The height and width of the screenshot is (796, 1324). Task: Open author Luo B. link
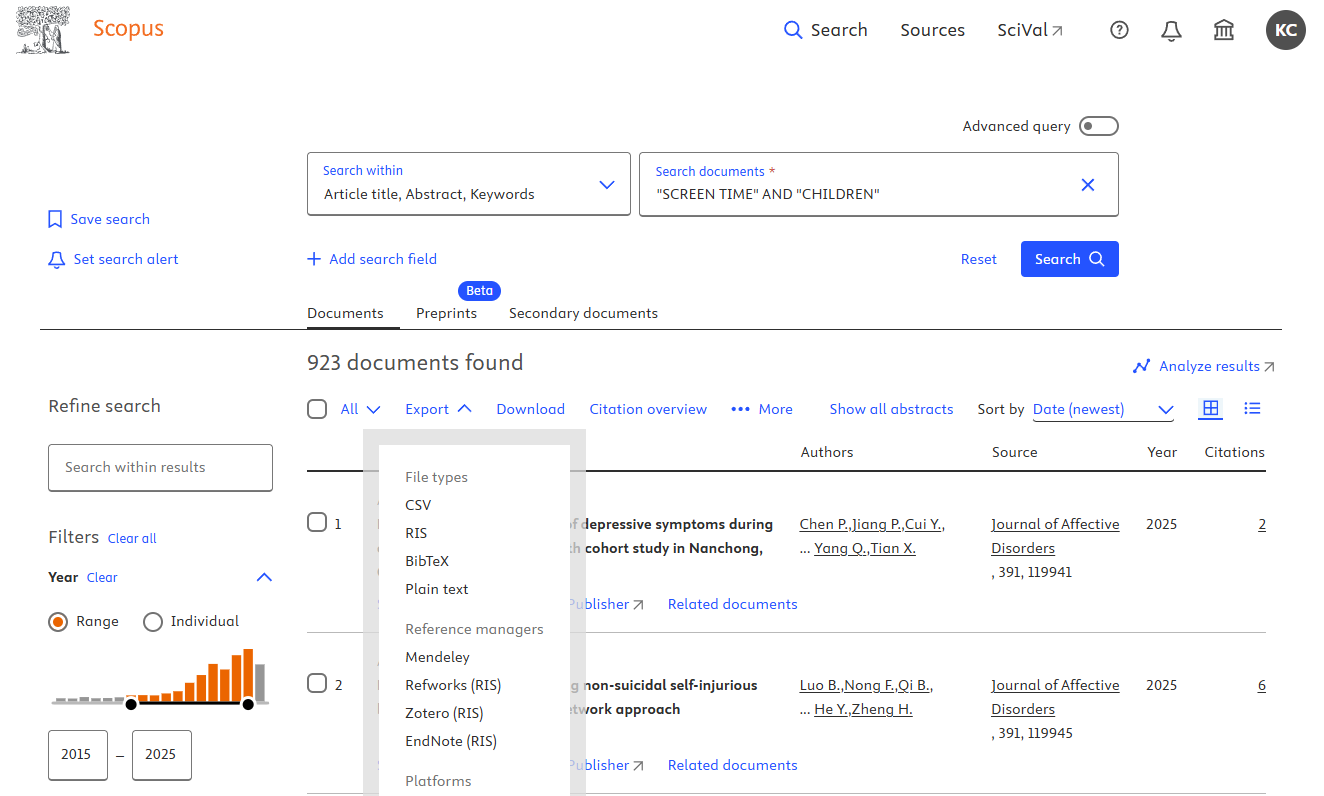tap(820, 685)
